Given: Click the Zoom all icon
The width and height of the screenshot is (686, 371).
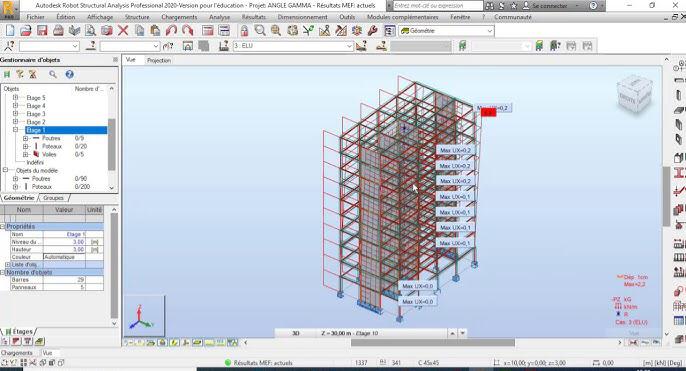Looking at the screenshot, I should (x=276, y=30).
